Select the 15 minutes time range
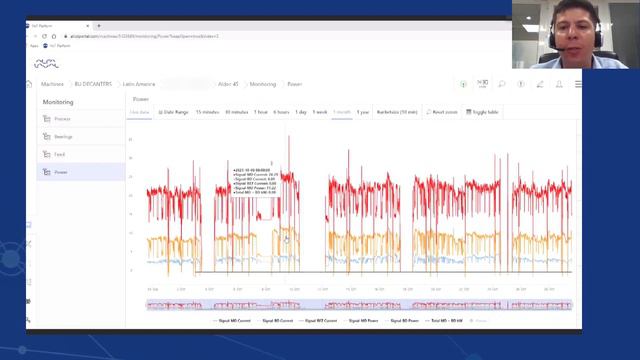640x360 pixels. (x=207, y=112)
